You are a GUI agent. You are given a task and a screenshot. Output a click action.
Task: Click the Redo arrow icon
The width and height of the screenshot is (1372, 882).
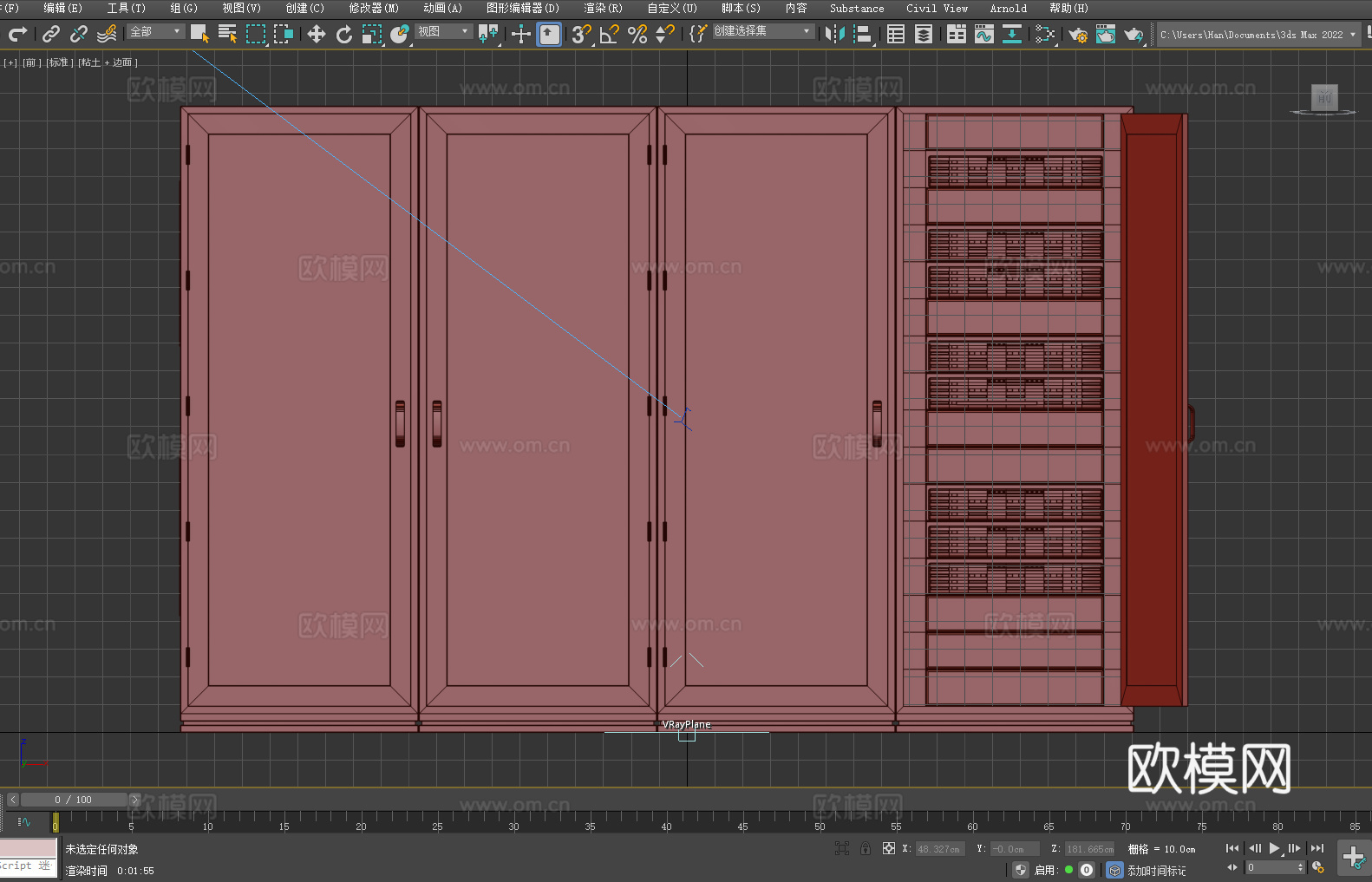click(x=17, y=34)
